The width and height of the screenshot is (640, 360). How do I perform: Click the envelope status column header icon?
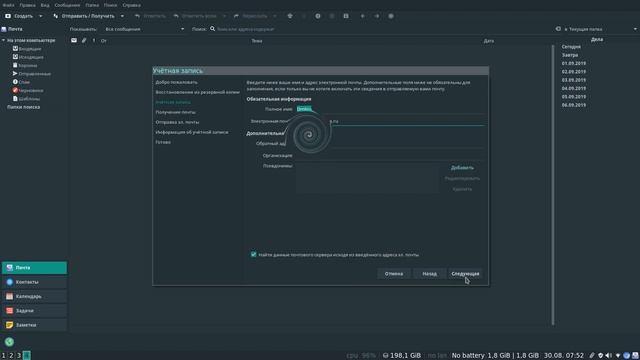coord(74,40)
